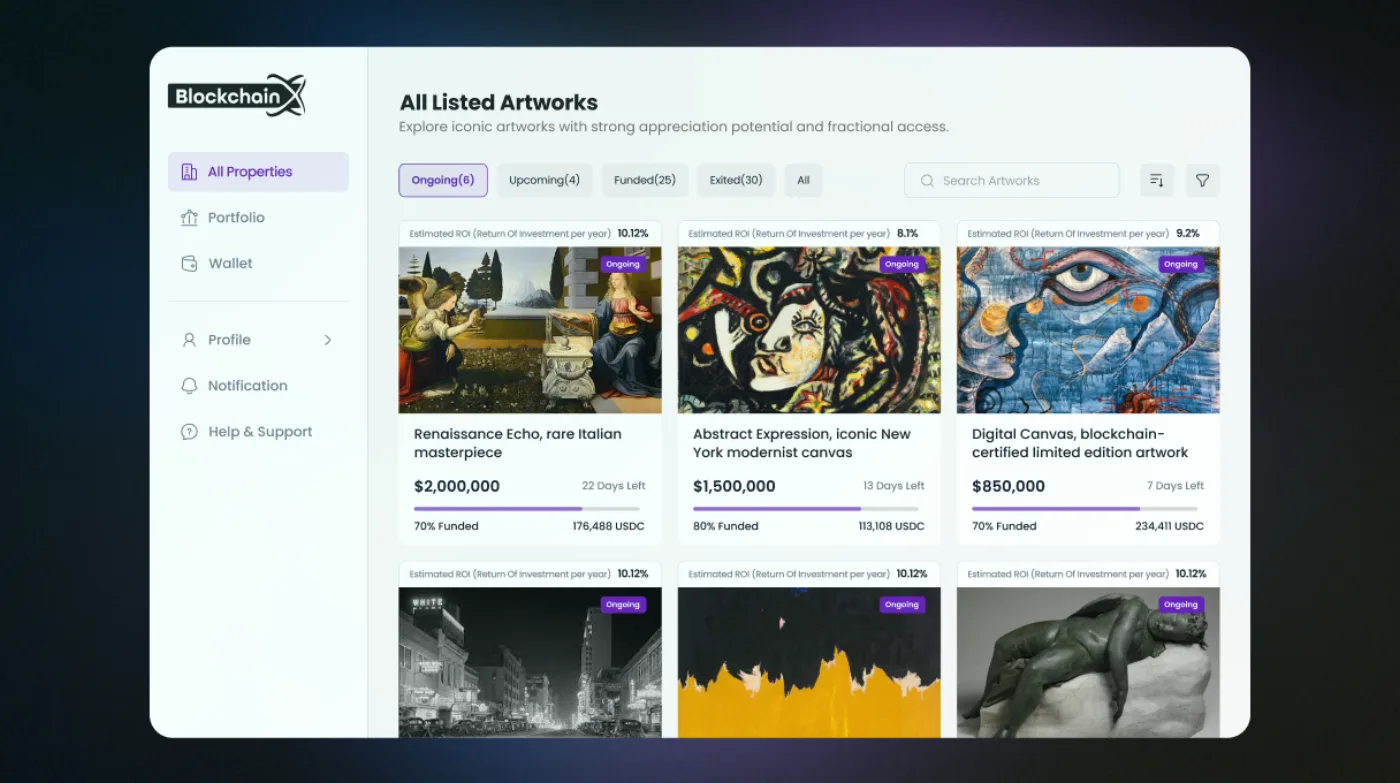Switch to the Funded(25) tab
Image resolution: width=1400 pixels, height=783 pixels.
[645, 180]
